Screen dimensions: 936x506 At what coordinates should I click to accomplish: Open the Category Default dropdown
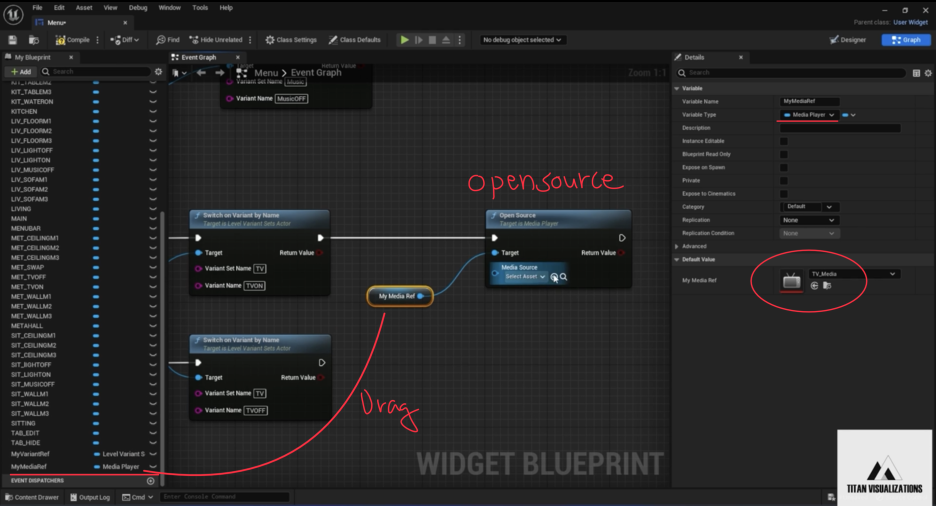[x=809, y=207]
